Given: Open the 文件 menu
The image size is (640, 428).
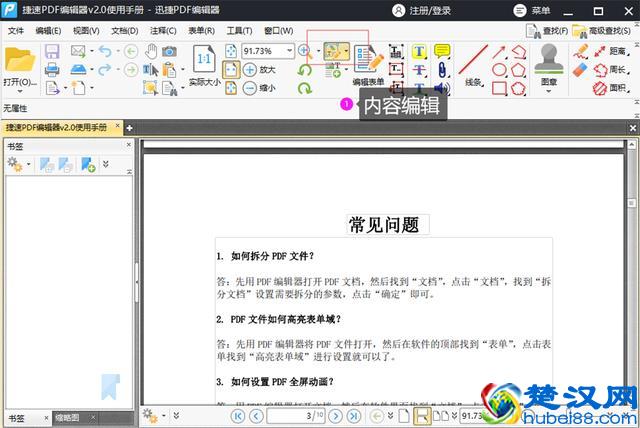Looking at the screenshot, I should (x=16, y=31).
